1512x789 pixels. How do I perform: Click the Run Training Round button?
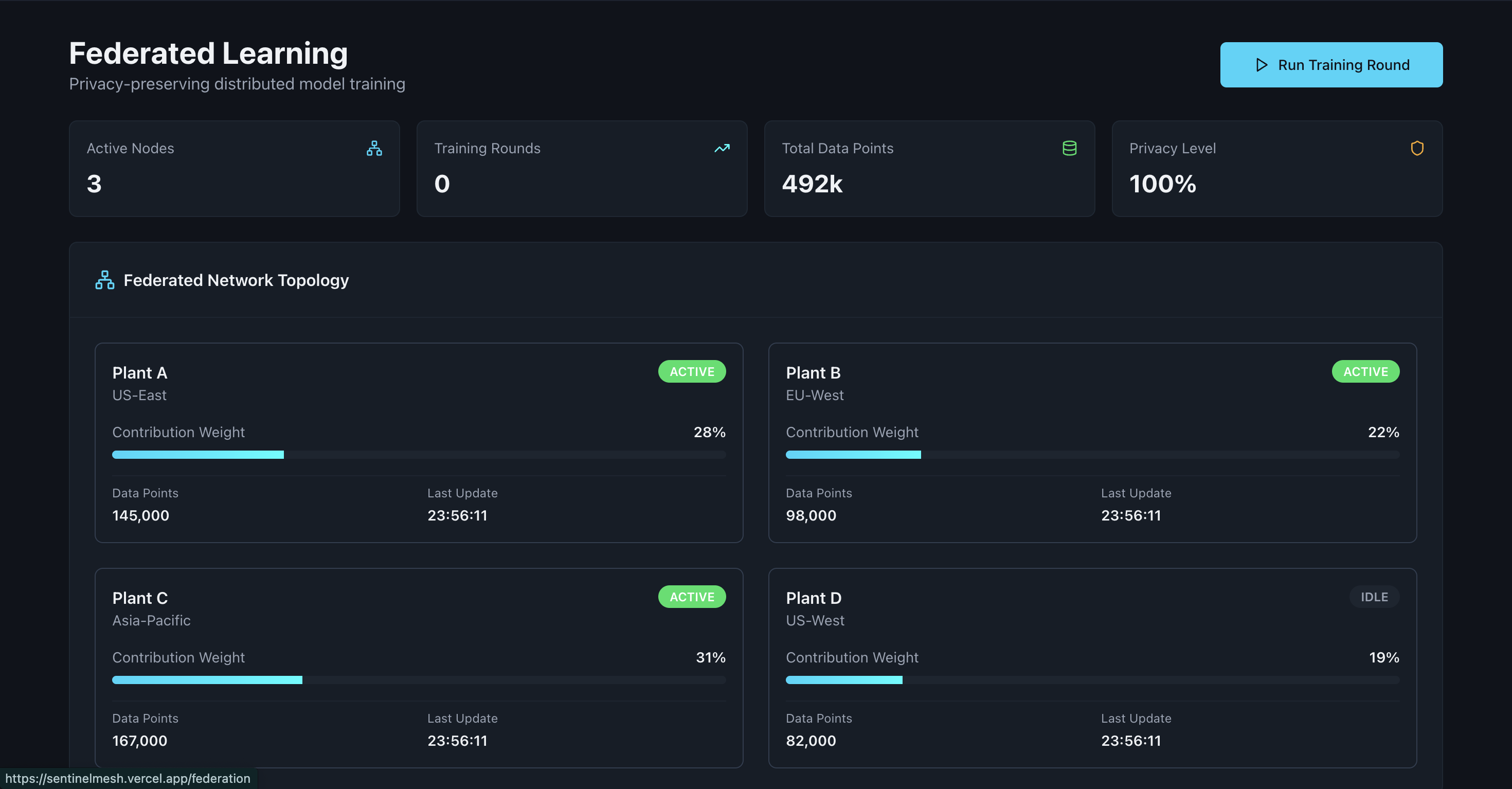[x=1330, y=65]
